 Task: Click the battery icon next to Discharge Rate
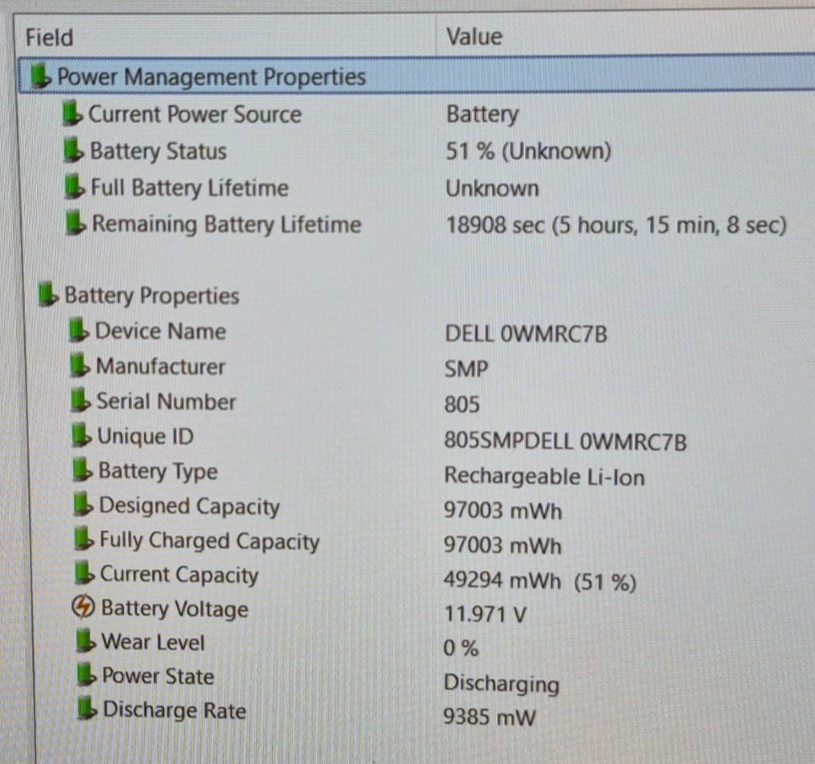tap(87, 709)
